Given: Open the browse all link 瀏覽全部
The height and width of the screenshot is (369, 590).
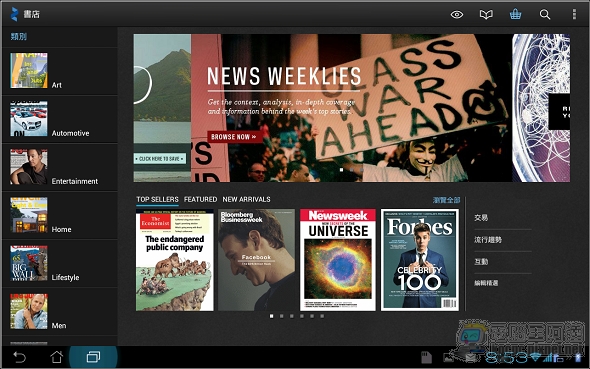Looking at the screenshot, I should (x=446, y=200).
